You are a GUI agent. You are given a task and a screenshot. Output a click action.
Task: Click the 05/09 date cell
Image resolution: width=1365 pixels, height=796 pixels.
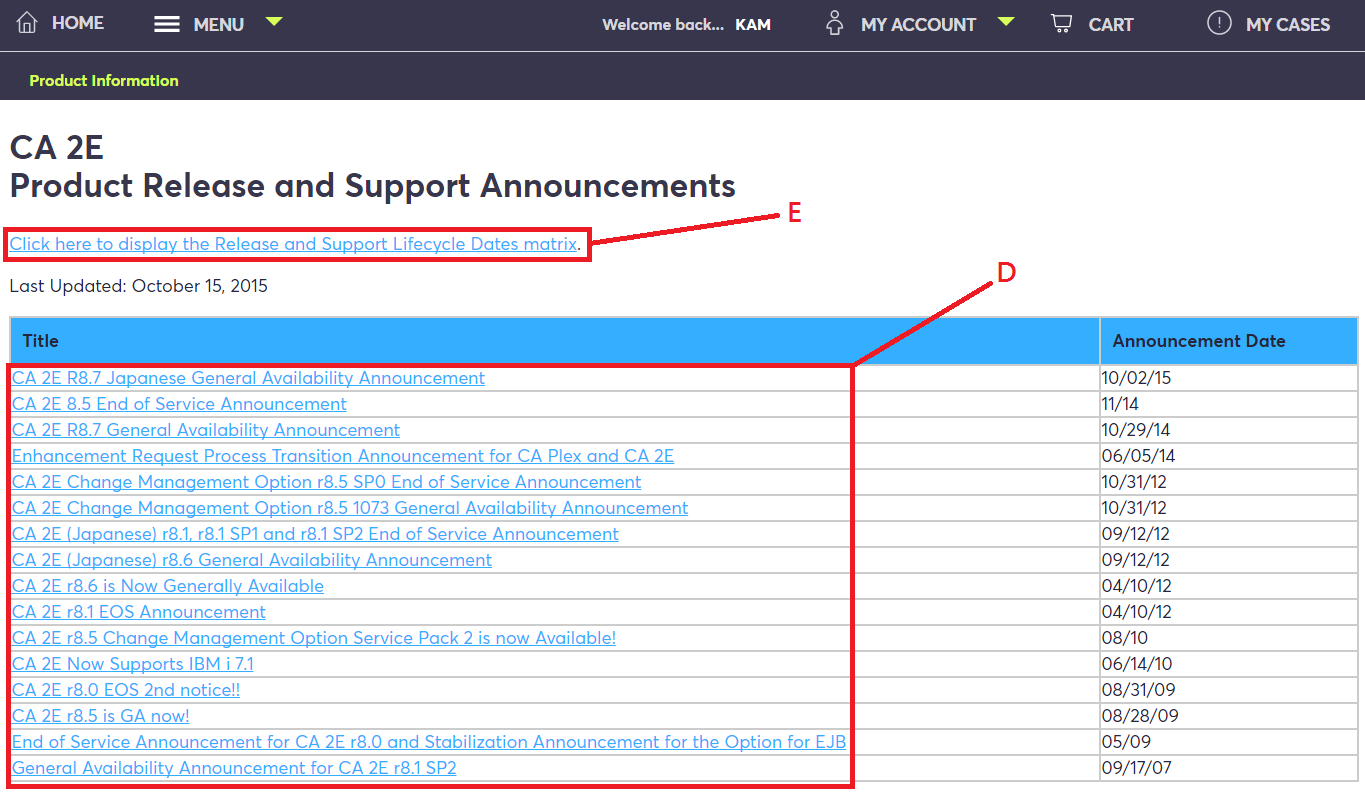tap(1229, 742)
